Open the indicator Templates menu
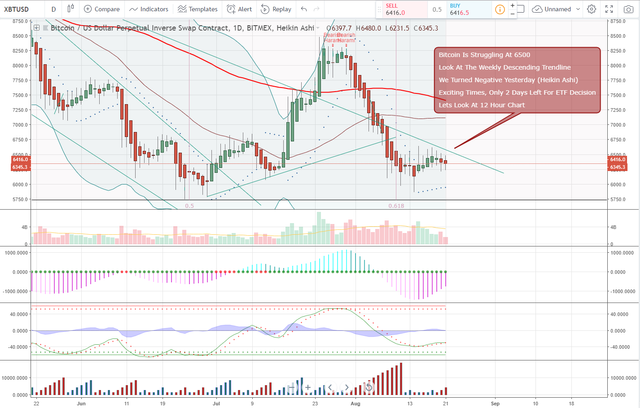This screenshot has width=640, height=408. coord(198,9)
